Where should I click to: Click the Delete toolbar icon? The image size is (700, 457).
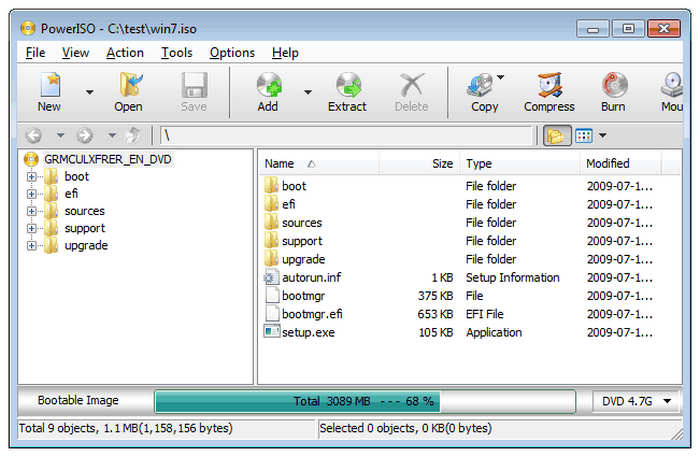click(x=412, y=92)
